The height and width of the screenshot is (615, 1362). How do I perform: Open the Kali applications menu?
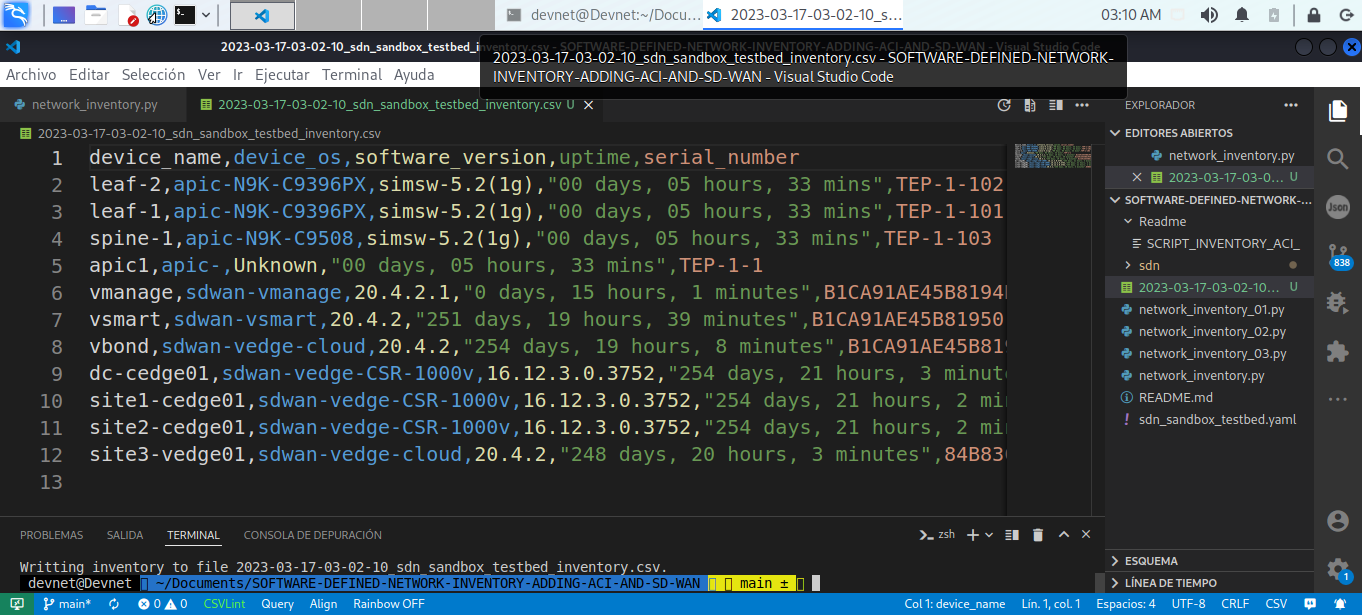click(x=17, y=15)
